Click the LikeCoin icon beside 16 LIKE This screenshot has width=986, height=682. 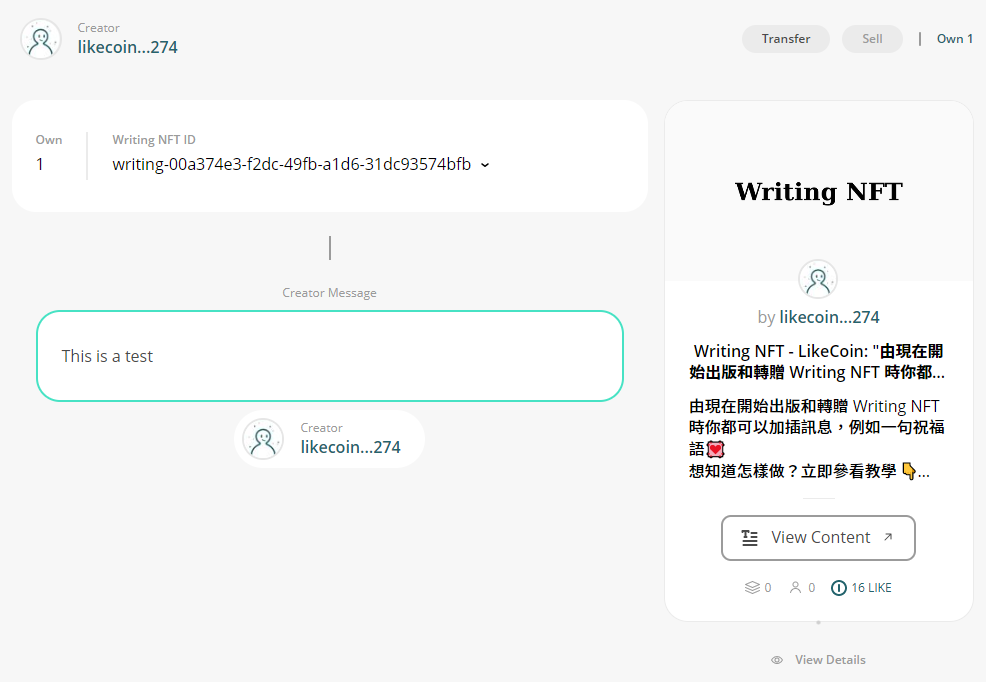pos(839,588)
